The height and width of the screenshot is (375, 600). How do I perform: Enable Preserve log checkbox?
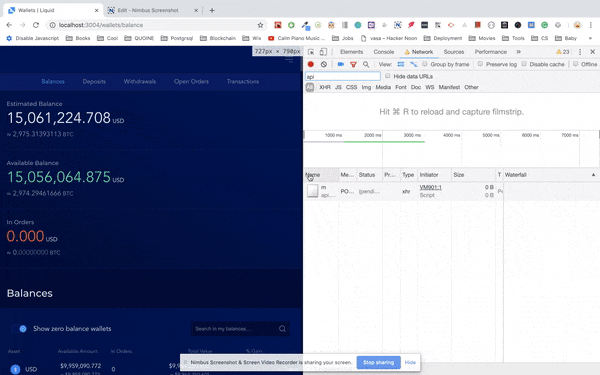tap(480, 64)
